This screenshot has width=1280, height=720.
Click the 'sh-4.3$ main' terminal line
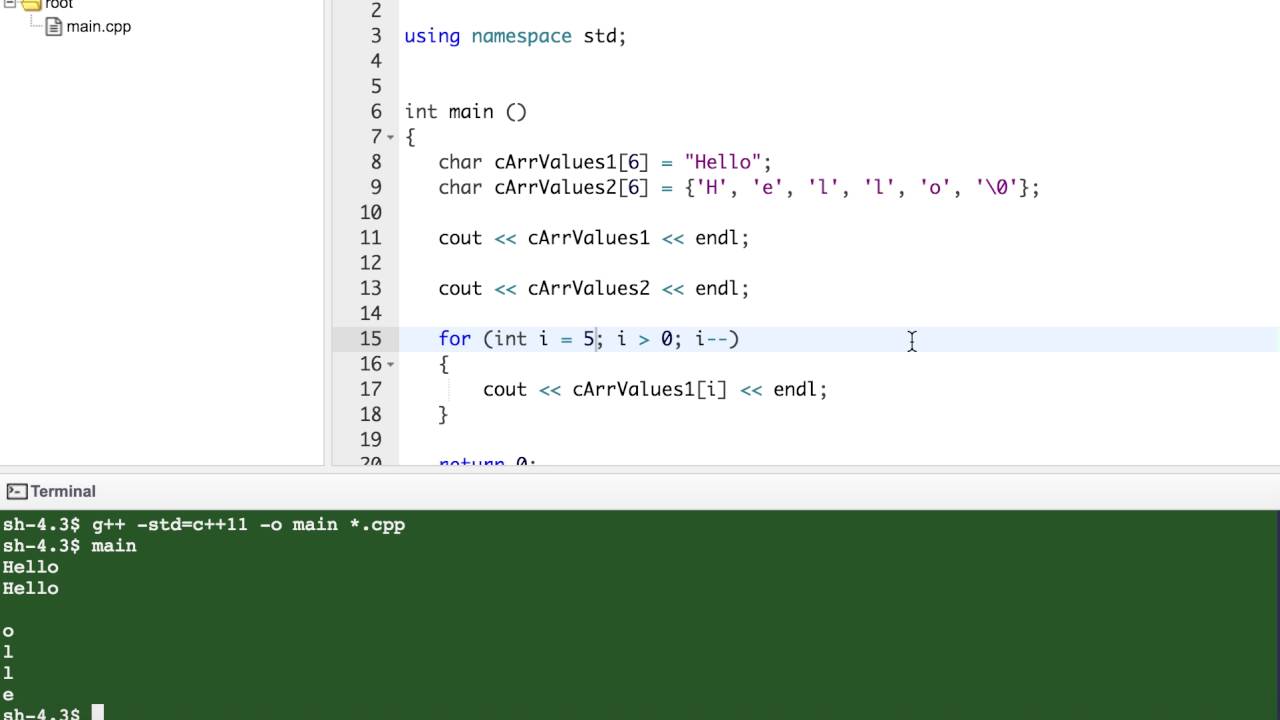(69, 546)
